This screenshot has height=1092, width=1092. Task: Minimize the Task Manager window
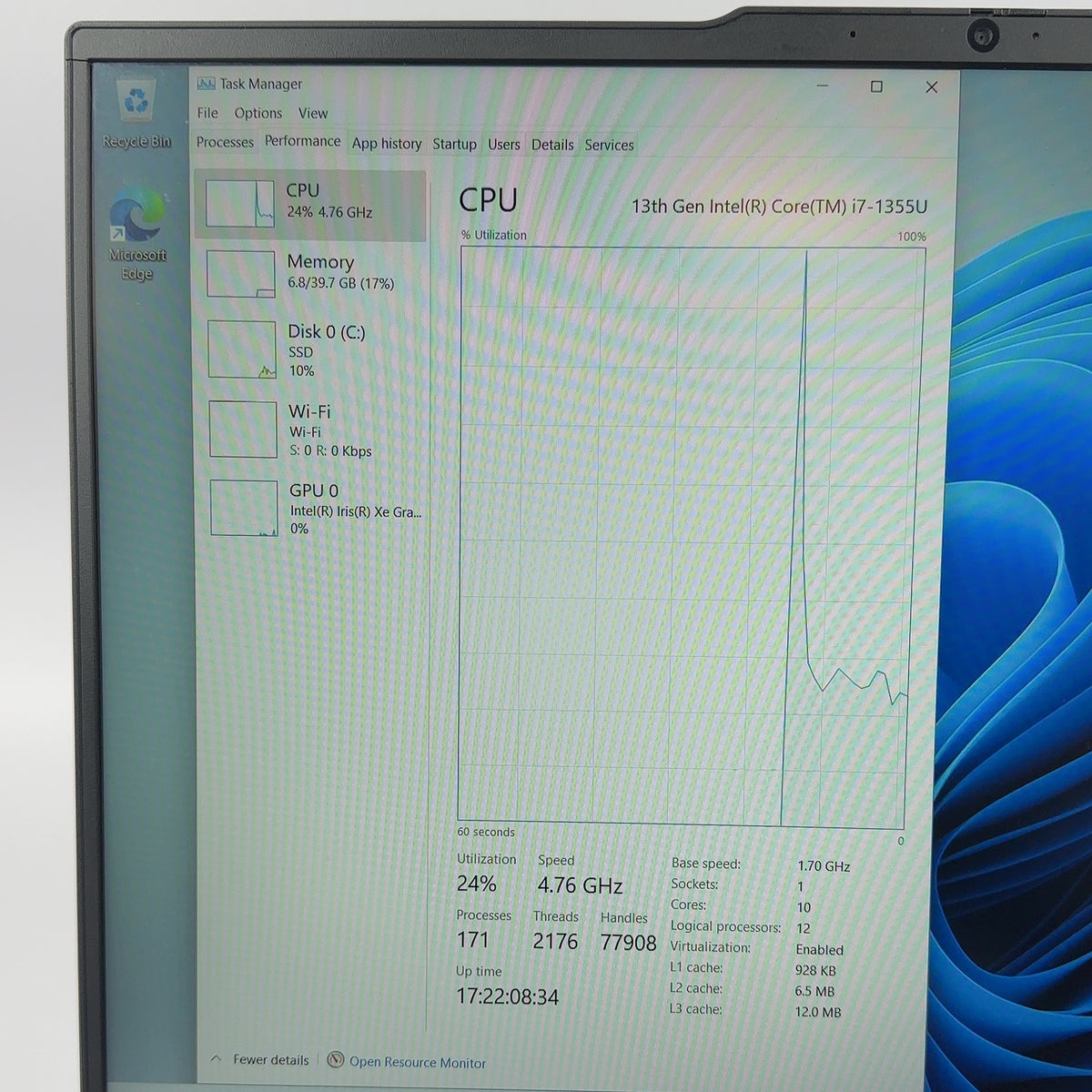823,86
